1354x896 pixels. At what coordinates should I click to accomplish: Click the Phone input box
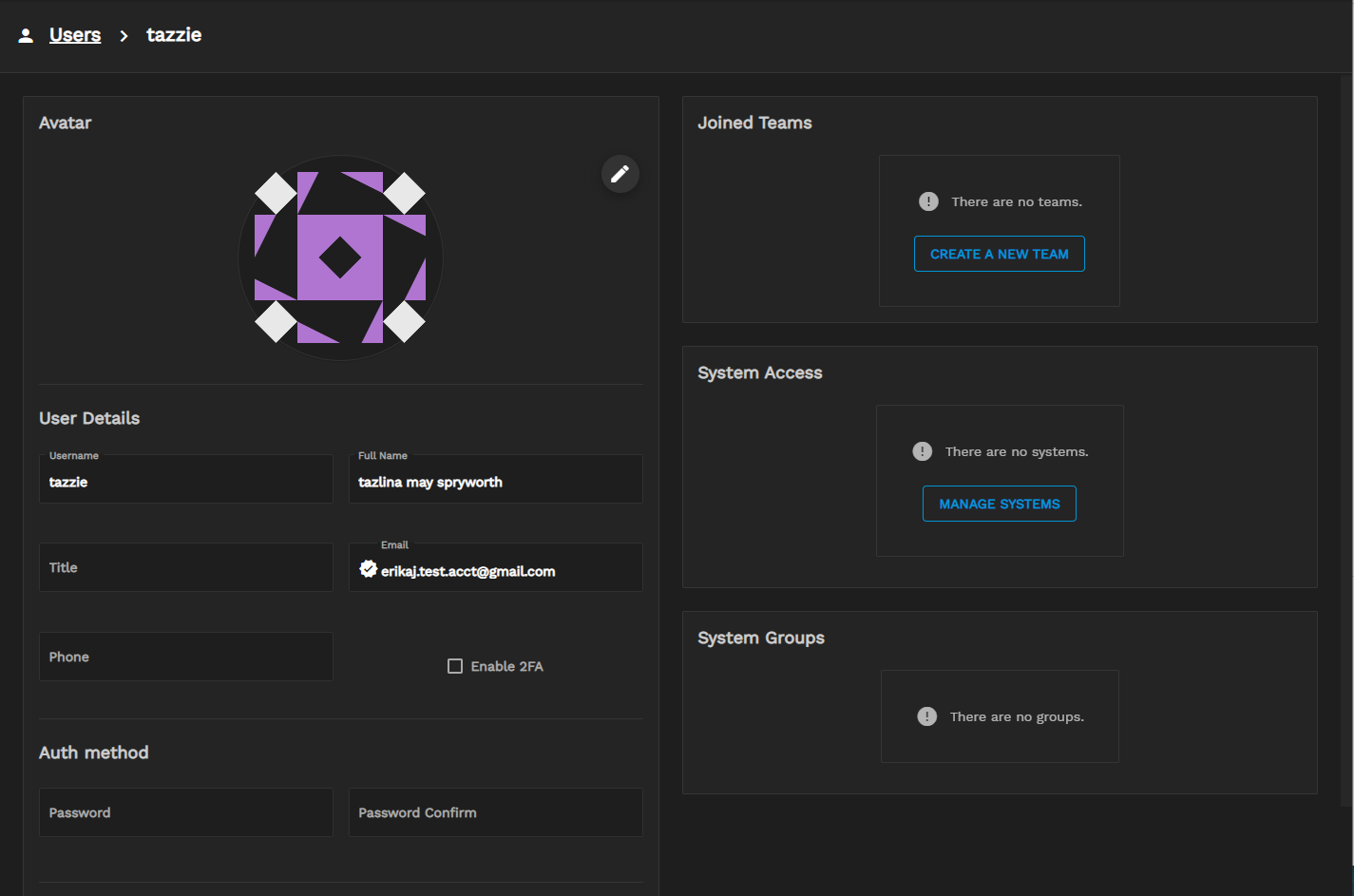(x=186, y=657)
